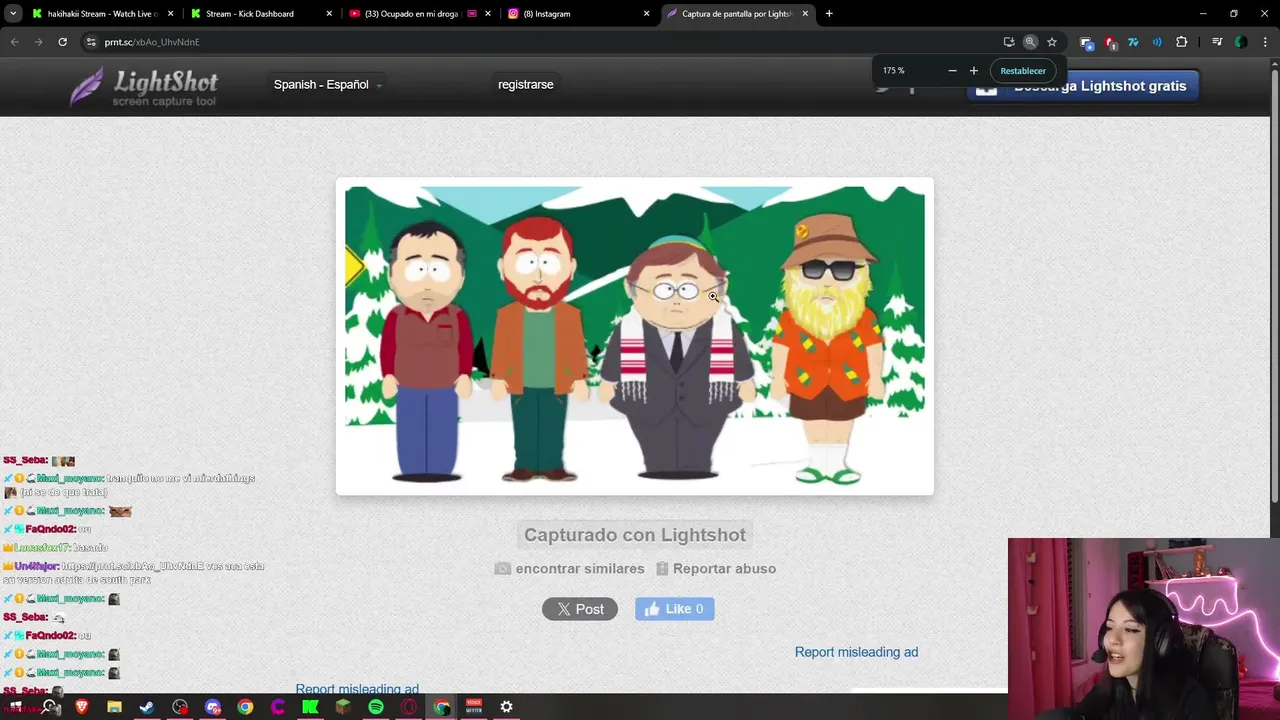
Task: Open the tab search dropdown at far left
Action: tap(13, 14)
